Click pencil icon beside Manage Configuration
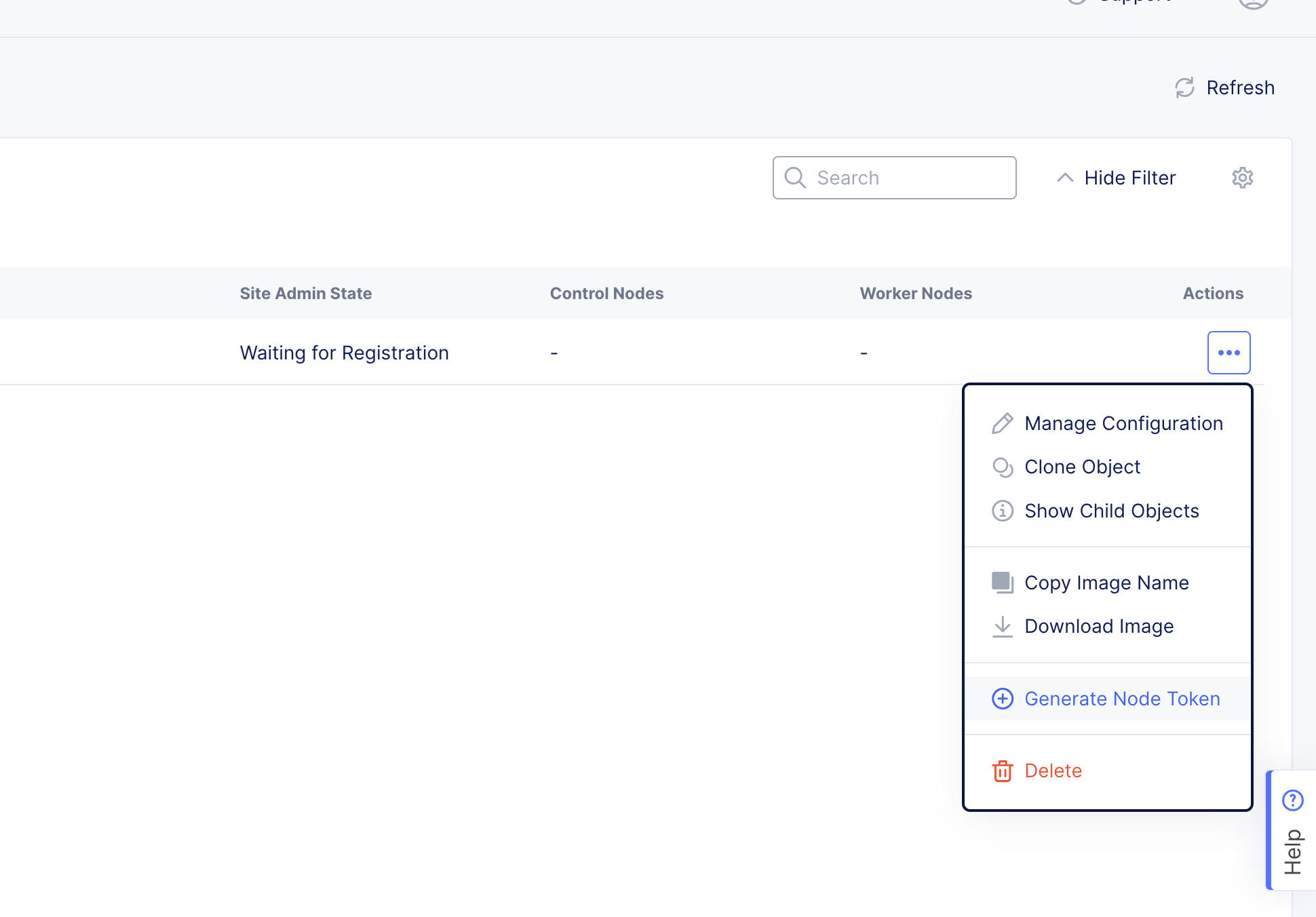This screenshot has width=1316, height=917. (1003, 423)
